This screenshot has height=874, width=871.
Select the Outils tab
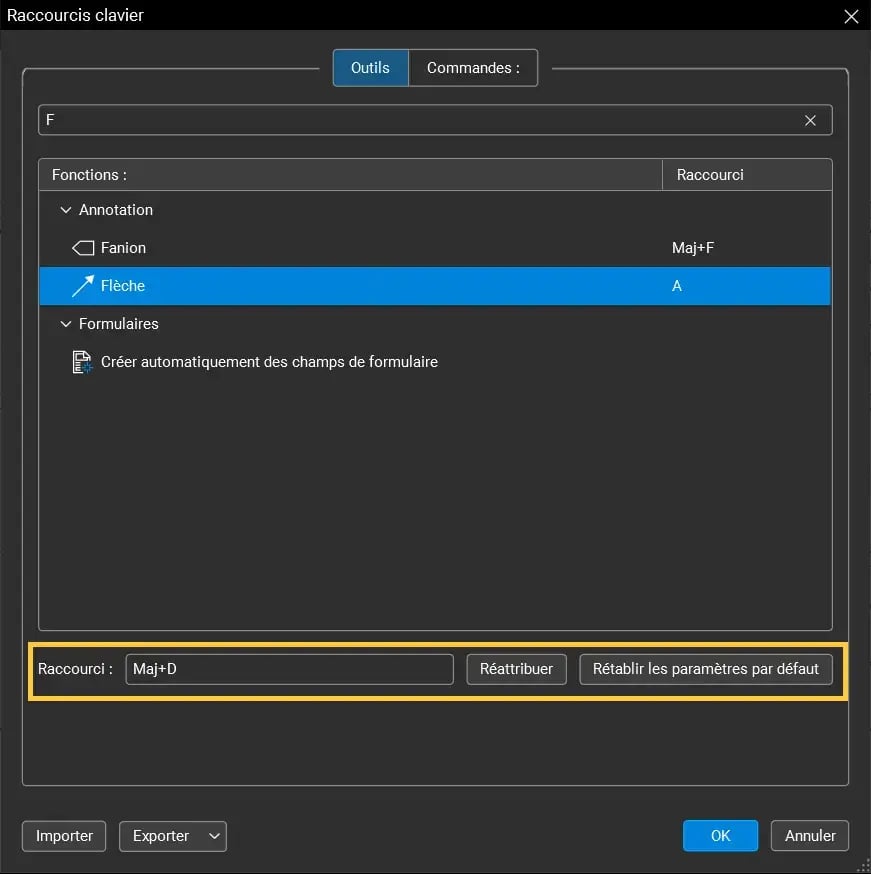point(370,67)
